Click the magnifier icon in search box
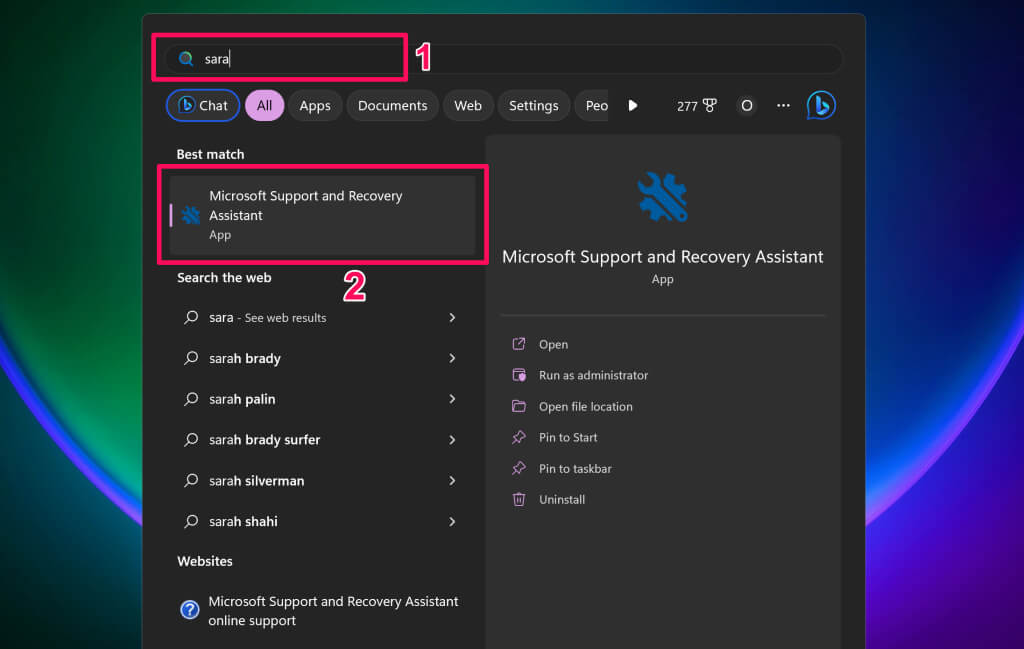This screenshot has height=649, width=1024. coord(186,59)
